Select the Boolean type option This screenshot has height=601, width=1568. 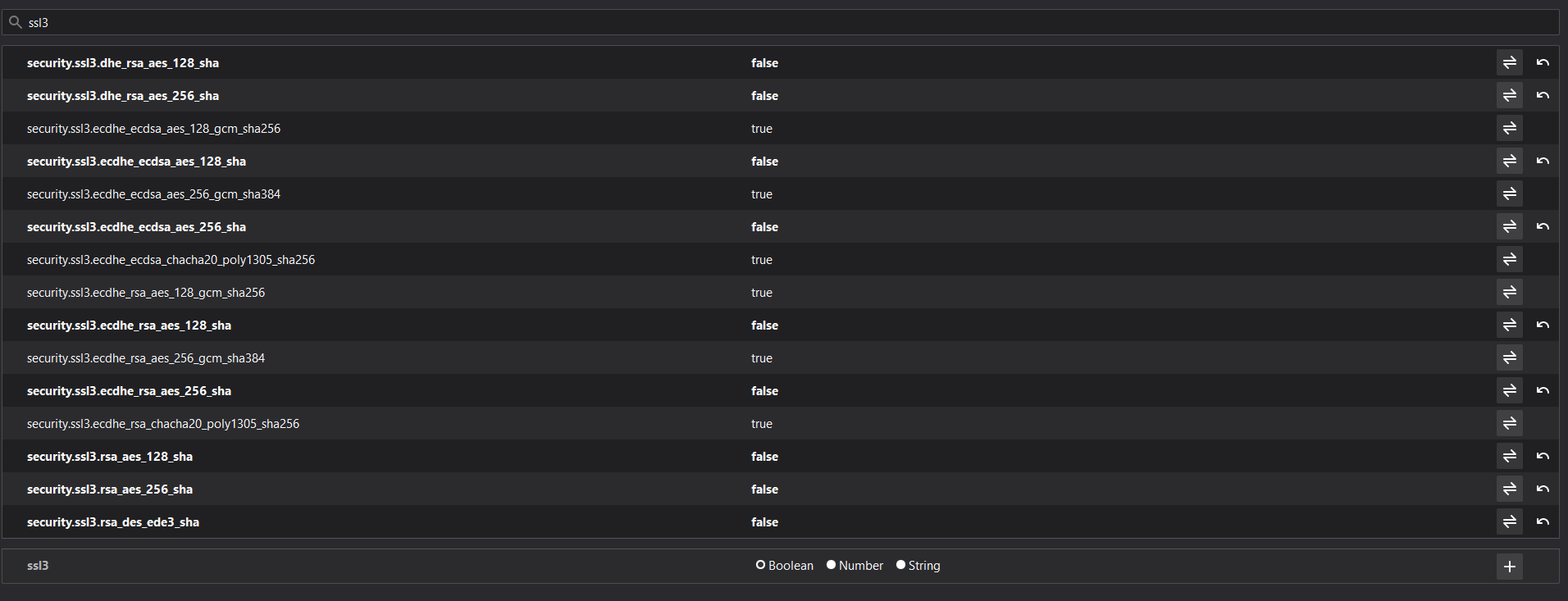[x=785, y=566]
